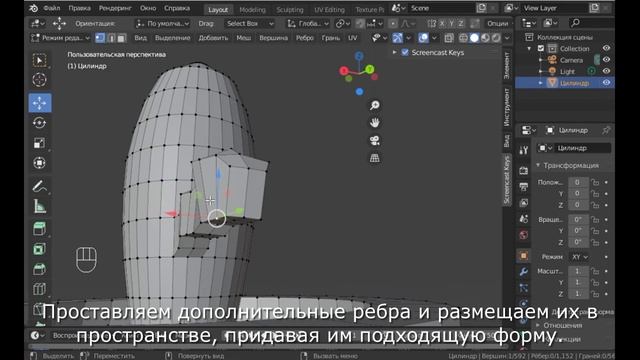Screen dimensions: 640x360
Task: Toggle proportional editing button
Action: (393, 24)
